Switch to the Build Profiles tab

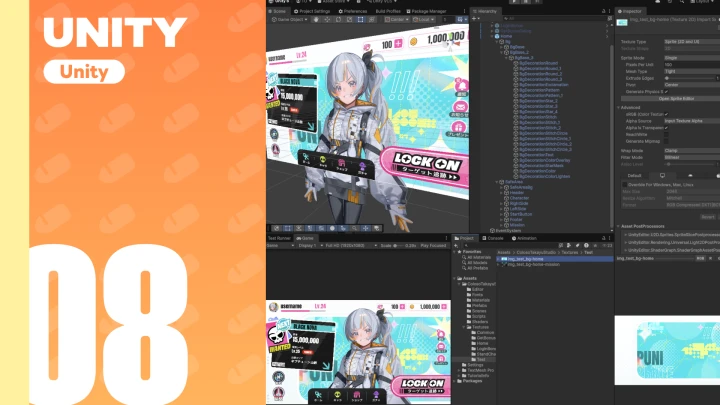(x=388, y=11)
